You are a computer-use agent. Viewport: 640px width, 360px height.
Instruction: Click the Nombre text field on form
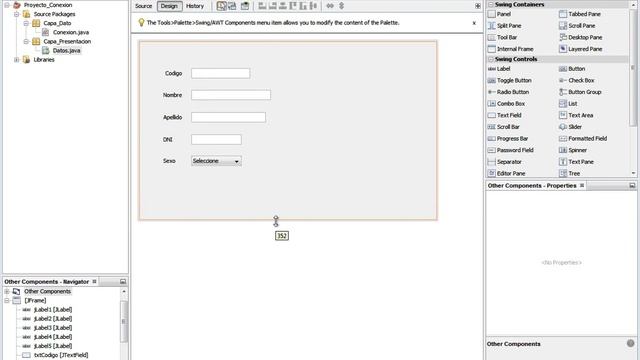click(231, 95)
